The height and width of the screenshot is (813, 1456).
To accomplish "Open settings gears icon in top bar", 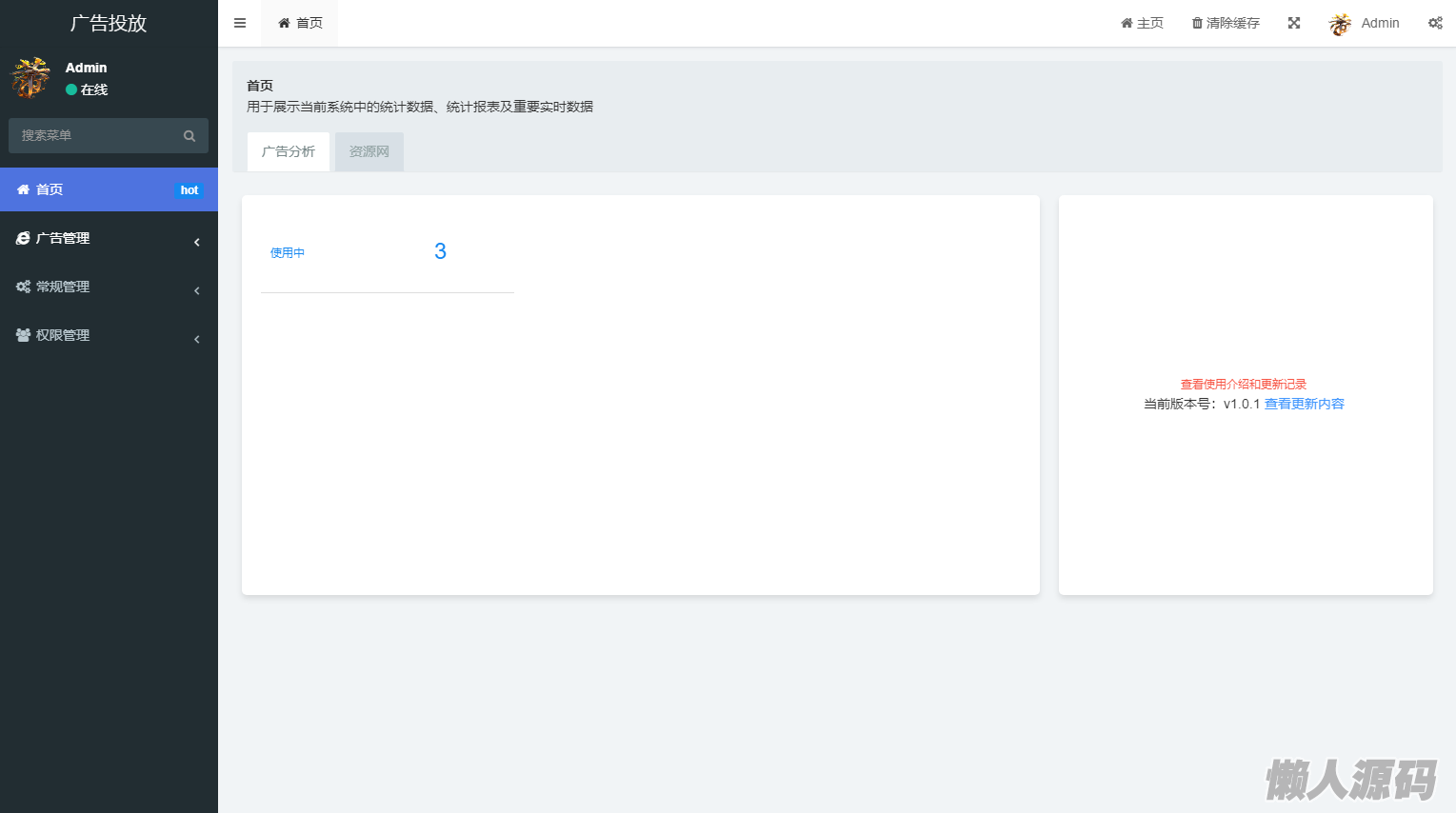I will coord(1435,23).
